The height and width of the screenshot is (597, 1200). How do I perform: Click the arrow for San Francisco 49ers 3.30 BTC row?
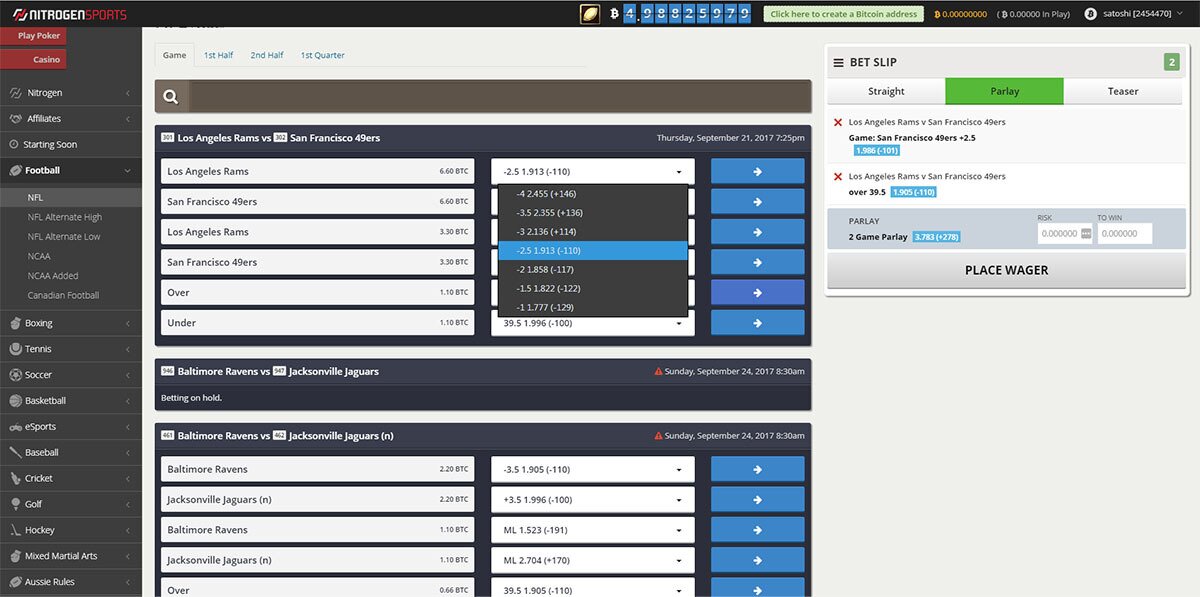pyautogui.click(x=757, y=262)
